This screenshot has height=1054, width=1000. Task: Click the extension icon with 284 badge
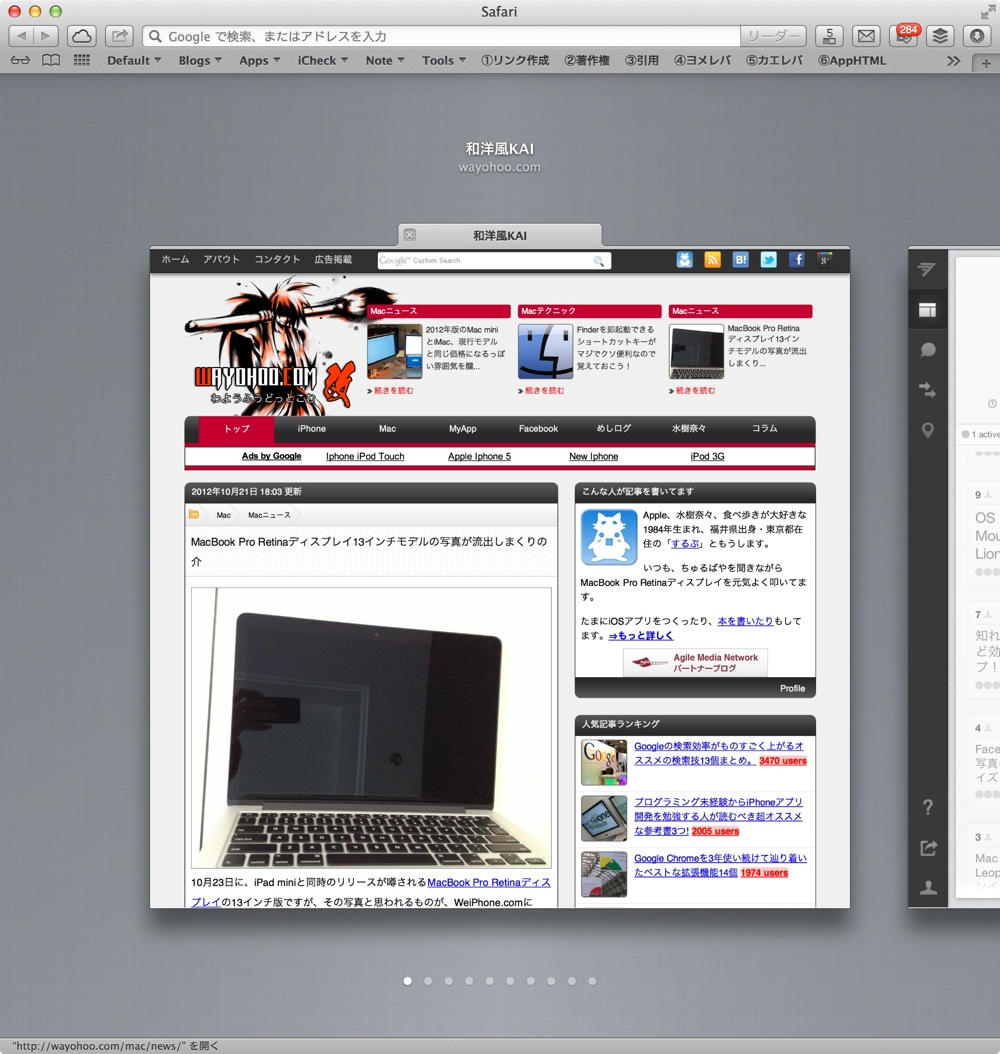(x=904, y=36)
